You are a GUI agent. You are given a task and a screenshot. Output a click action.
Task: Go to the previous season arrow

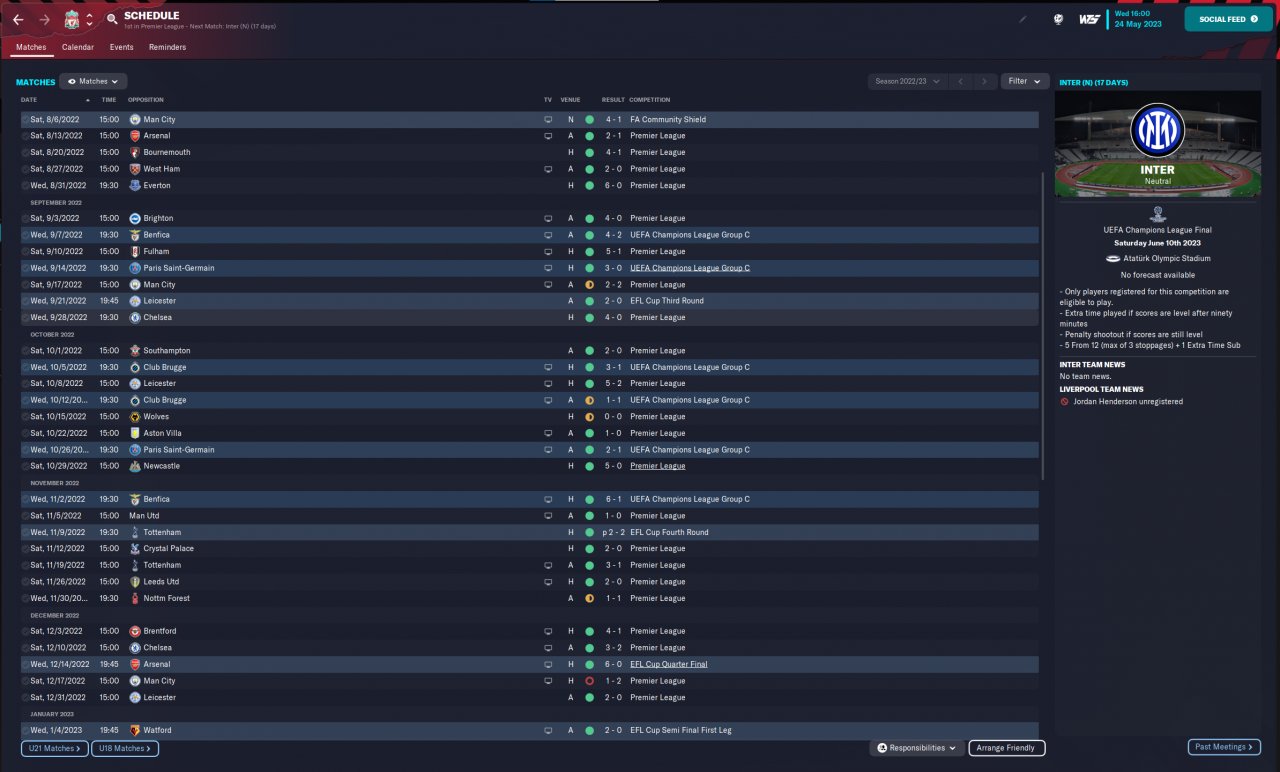960,81
